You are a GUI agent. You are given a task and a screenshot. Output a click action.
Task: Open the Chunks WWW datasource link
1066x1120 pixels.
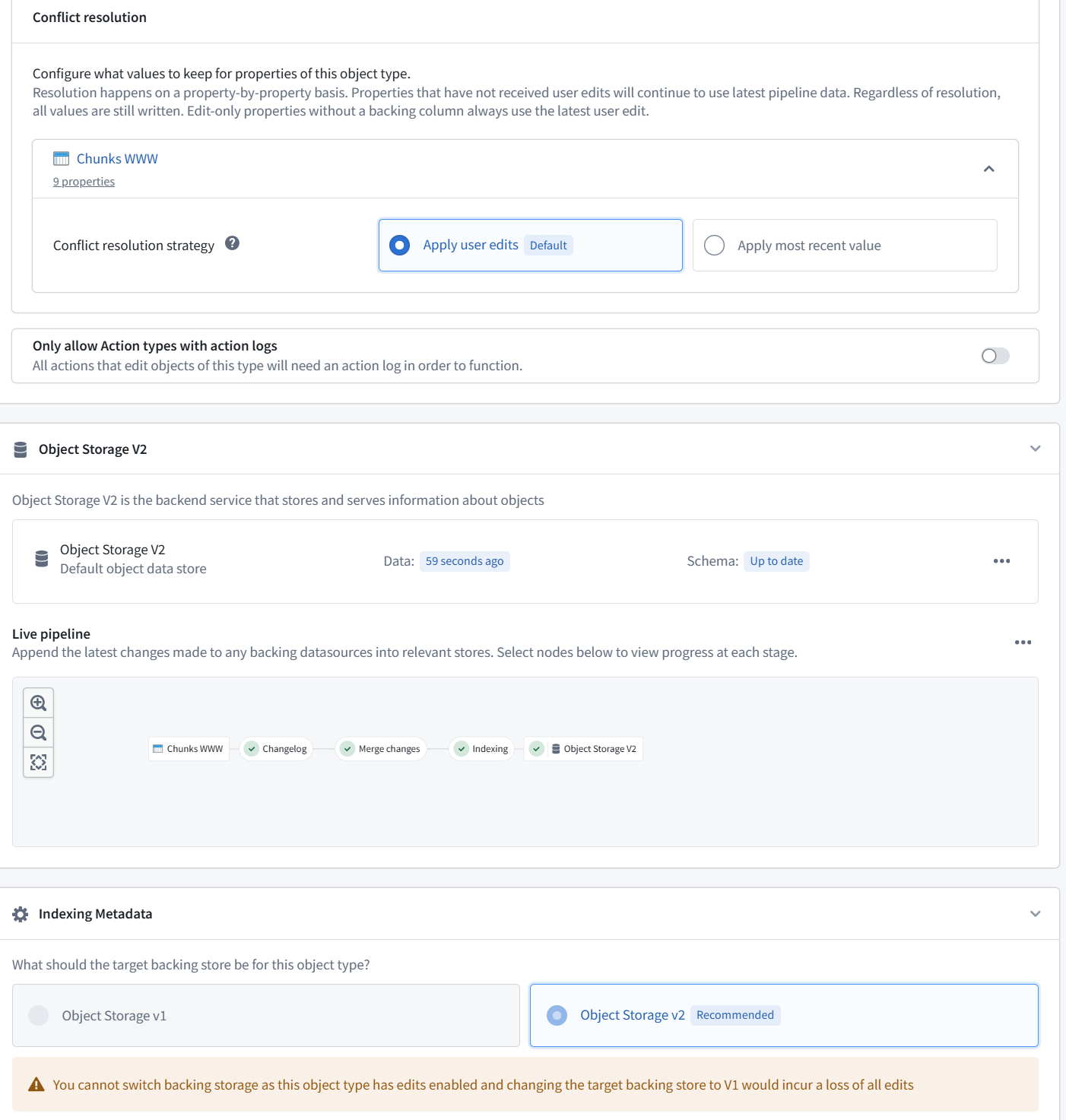click(117, 159)
